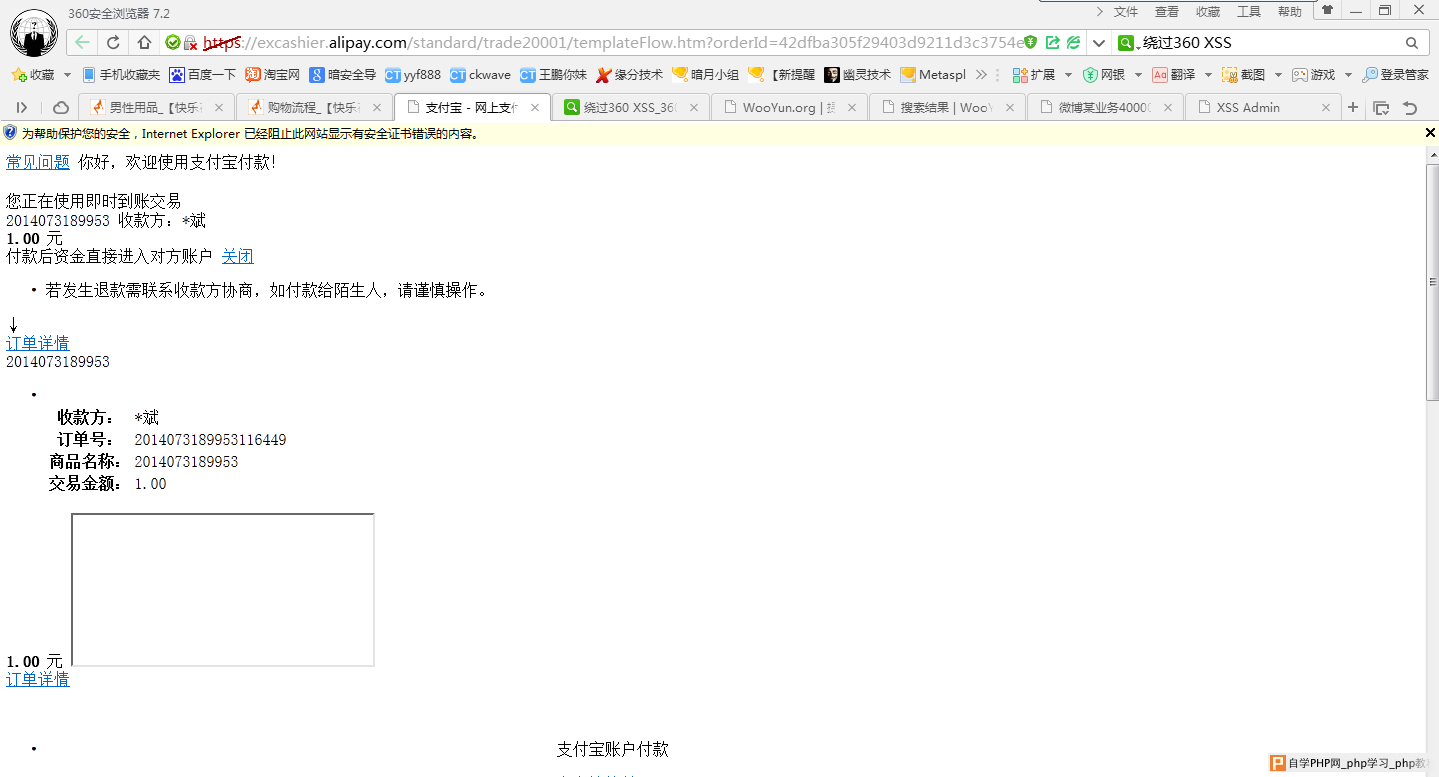Open the skin shirt icon
Screen dimensions: 1439x777
pos(1327,10)
